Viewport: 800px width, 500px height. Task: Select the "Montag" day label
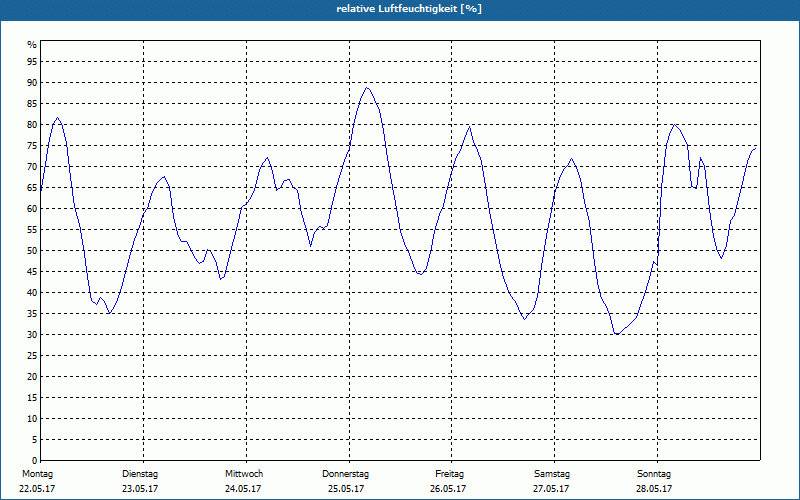tap(37, 474)
